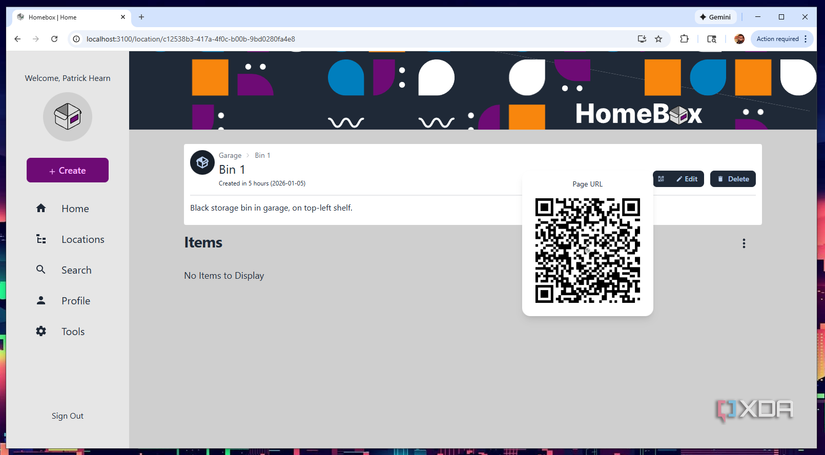Image resolution: width=825 pixels, height=455 pixels.
Task: Open the browser Extensions puzzle icon
Action: coord(684,39)
